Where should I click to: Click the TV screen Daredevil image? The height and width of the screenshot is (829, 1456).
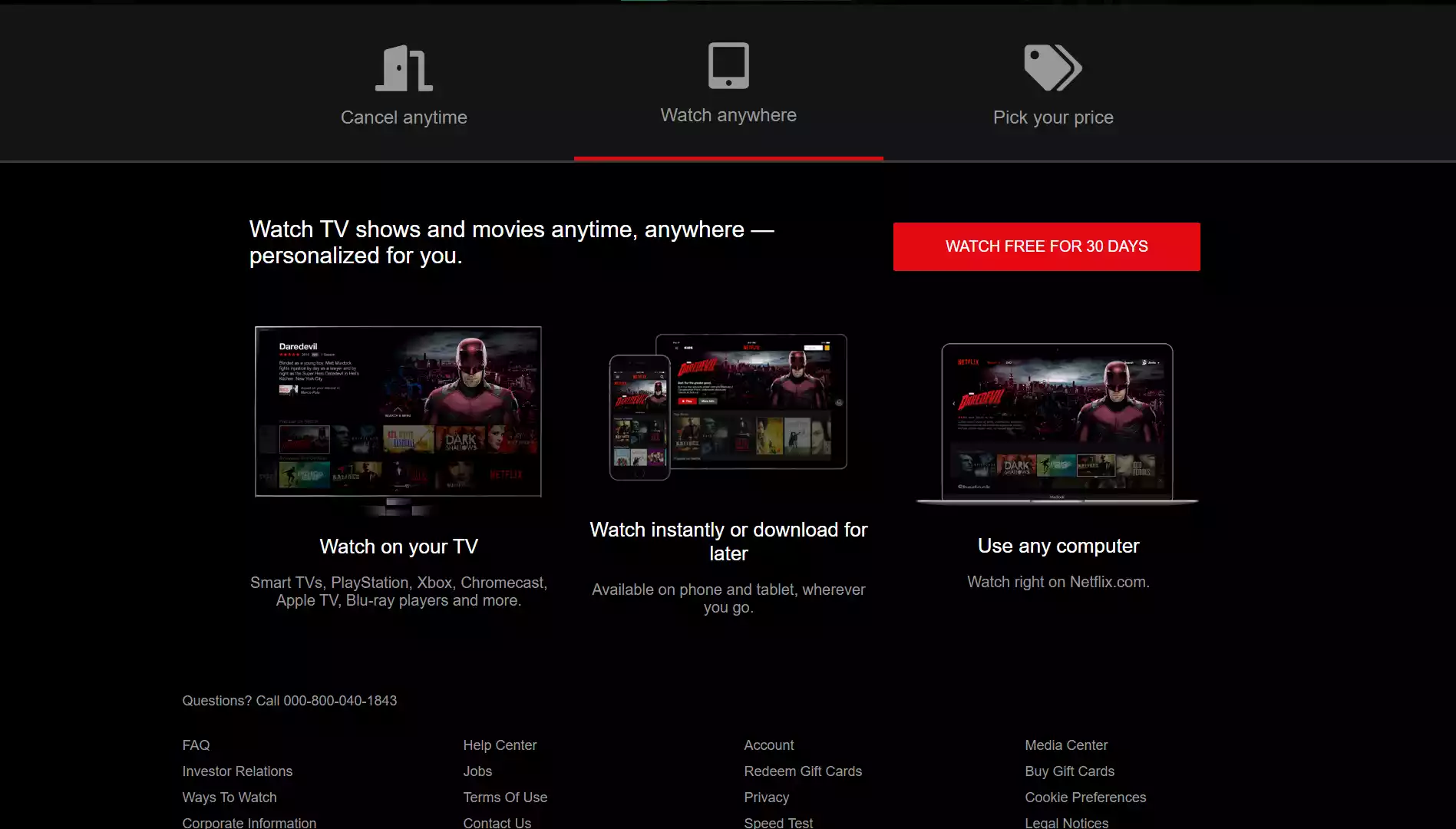[398, 421]
